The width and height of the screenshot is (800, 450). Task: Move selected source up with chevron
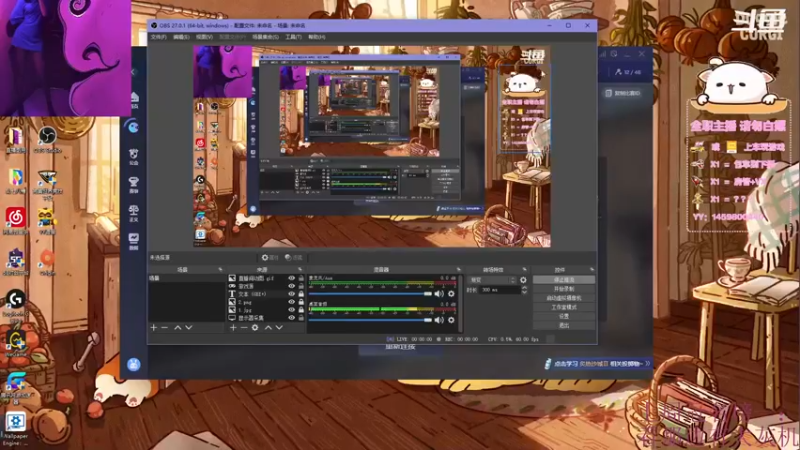[268, 328]
